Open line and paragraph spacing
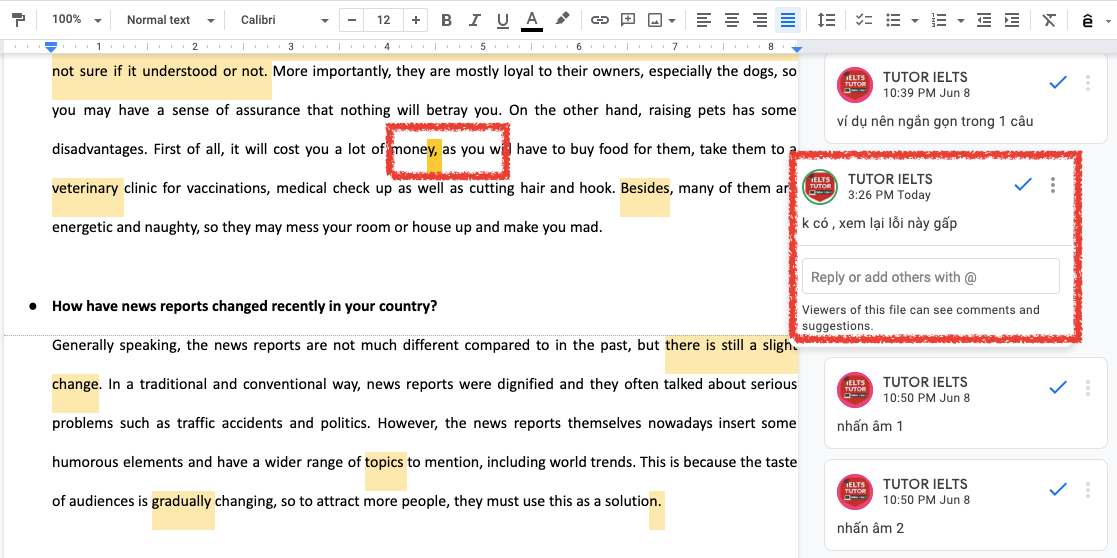The height and width of the screenshot is (558, 1117). click(x=826, y=20)
